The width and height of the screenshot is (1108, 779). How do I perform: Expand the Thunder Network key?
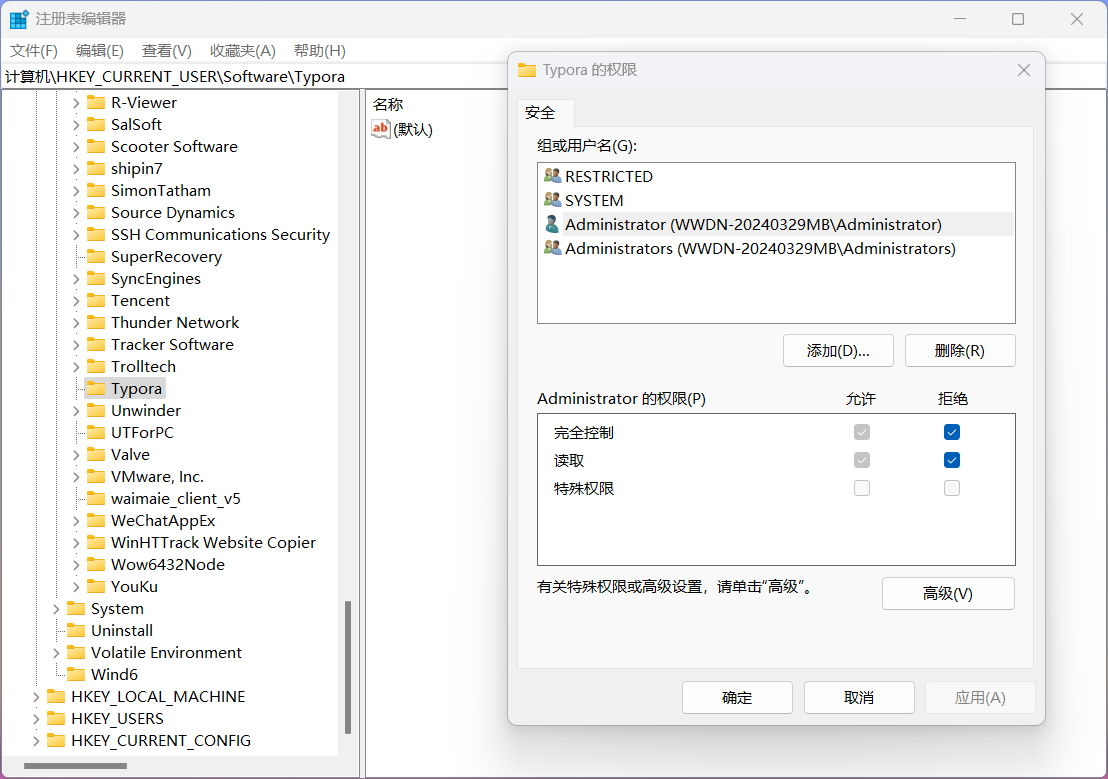(76, 323)
